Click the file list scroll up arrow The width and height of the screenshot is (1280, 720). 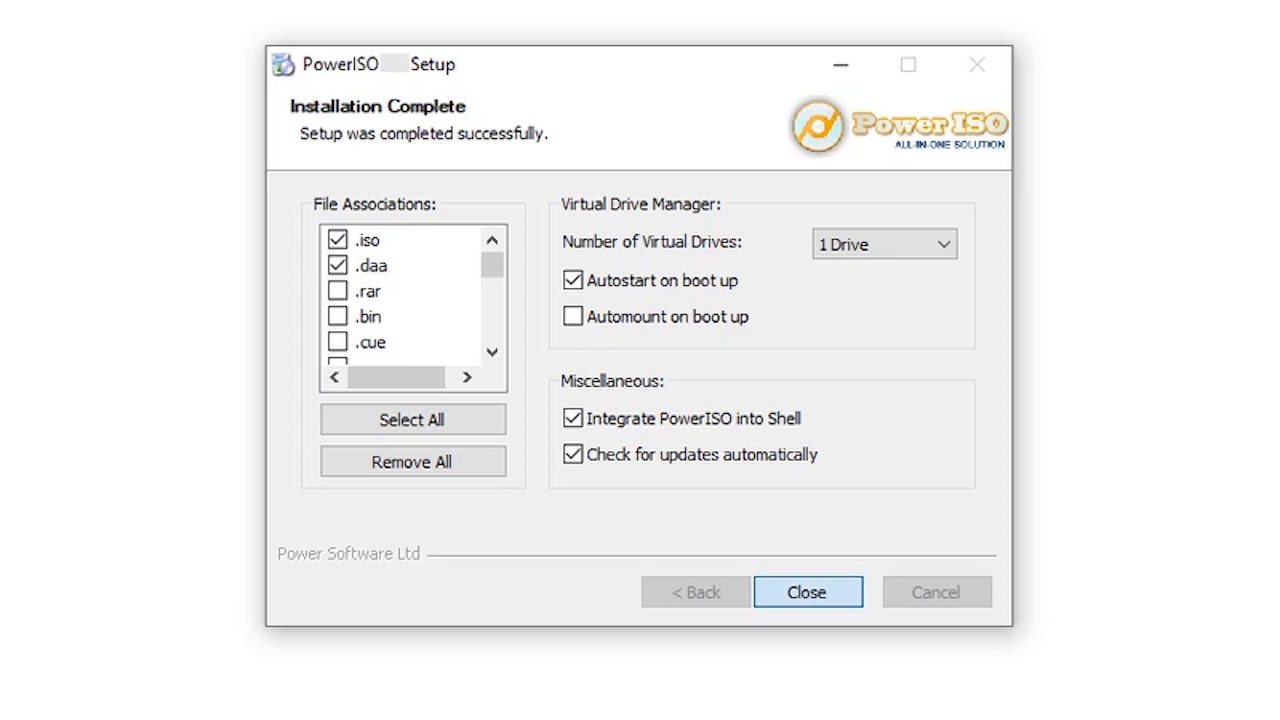click(492, 240)
